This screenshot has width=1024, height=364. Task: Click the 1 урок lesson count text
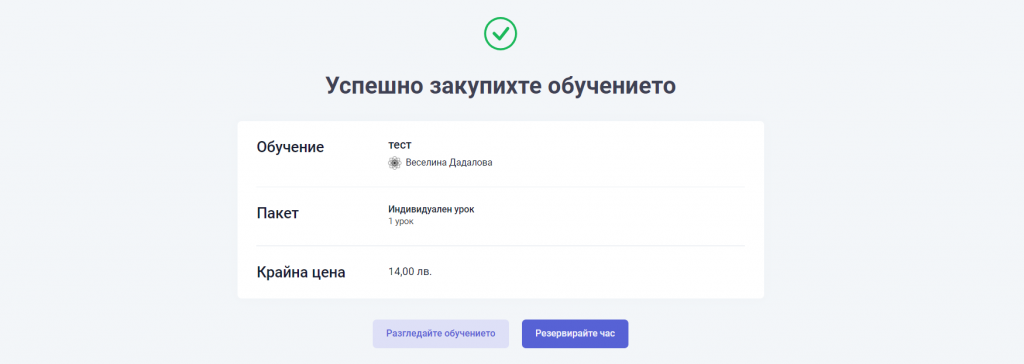pyautogui.click(x=401, y=222)
